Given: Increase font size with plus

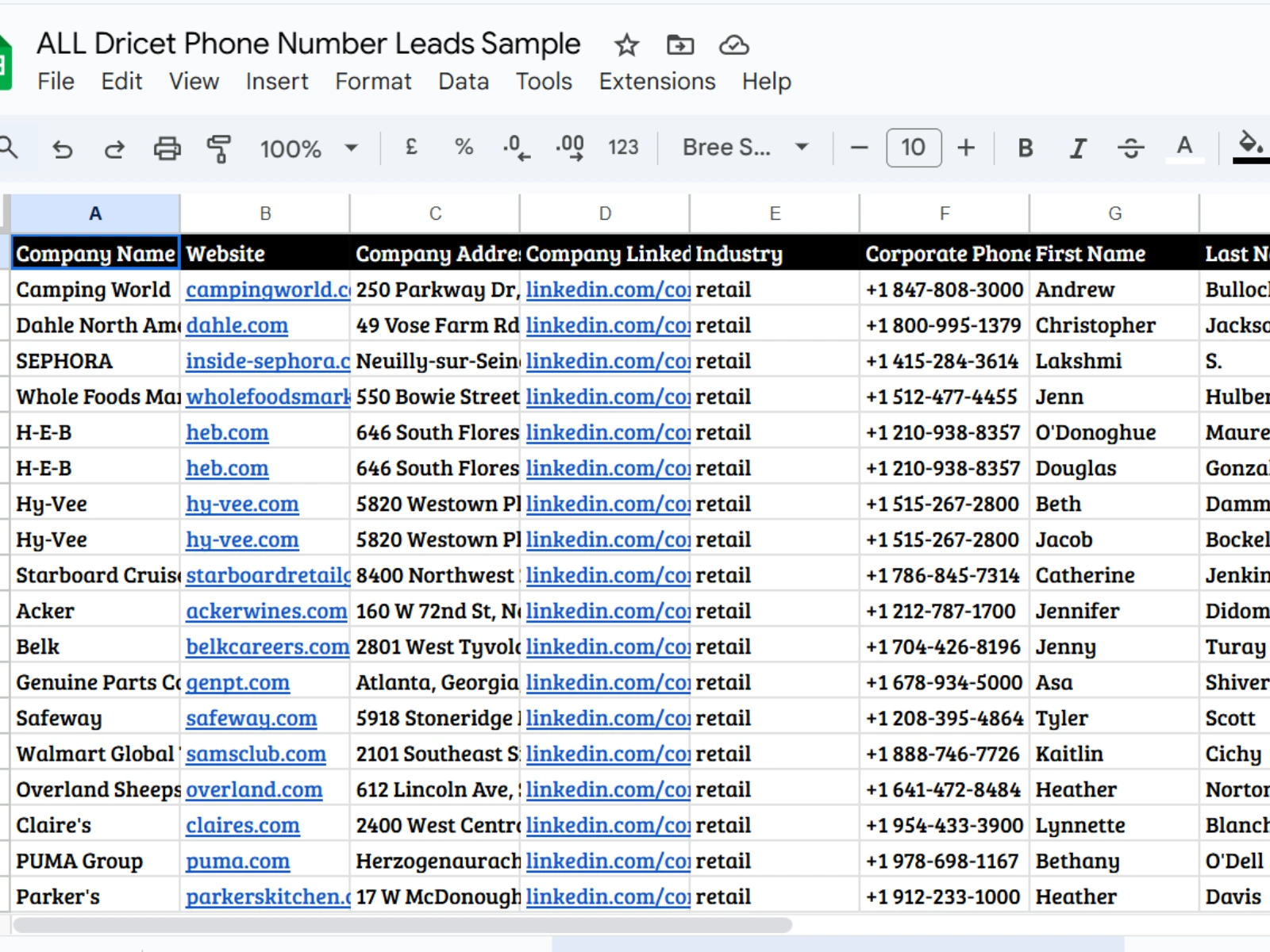Looking at the screenshot, I should pyautogui.click(x=966, y=148).
